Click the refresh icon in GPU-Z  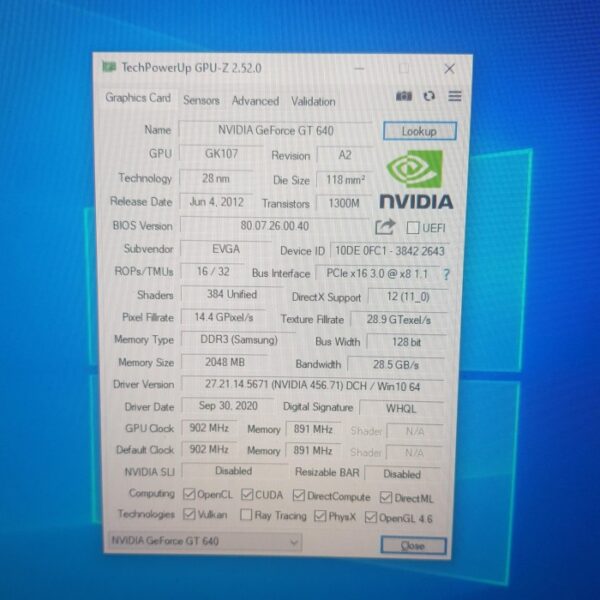tap(429, 96)
